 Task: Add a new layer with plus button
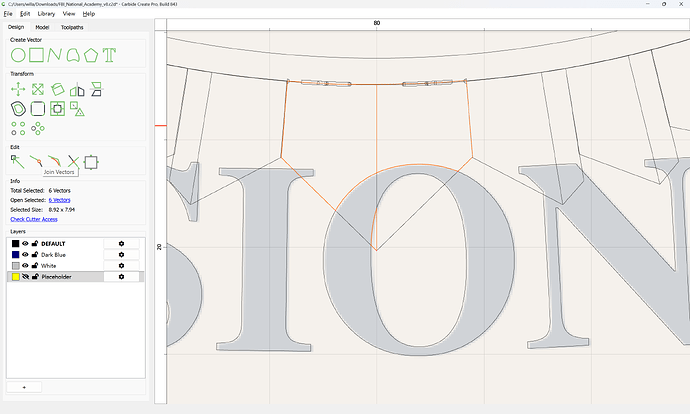click(24, 387)
